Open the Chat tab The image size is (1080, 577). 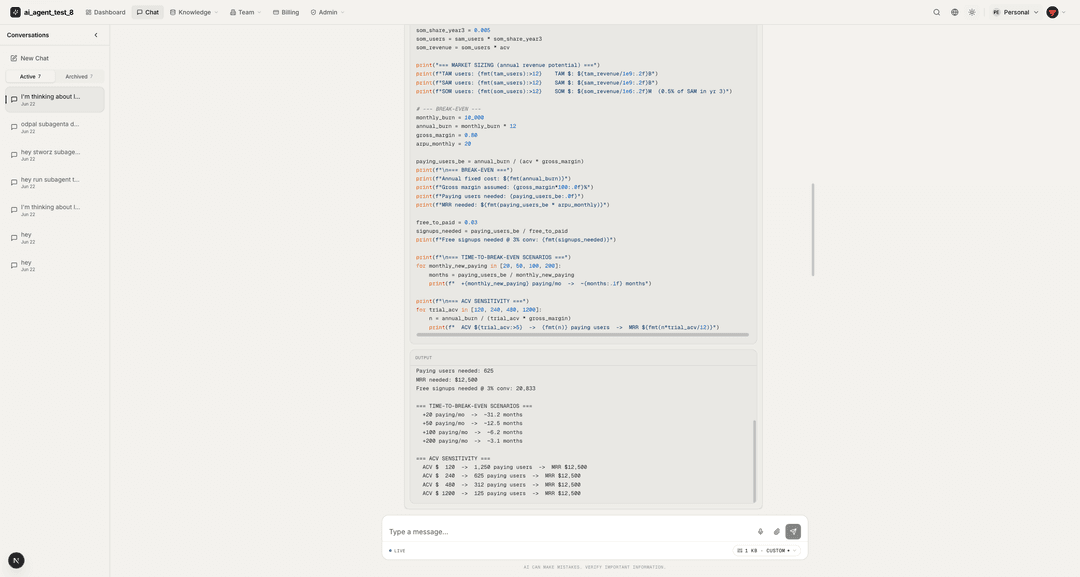[147, 12]
